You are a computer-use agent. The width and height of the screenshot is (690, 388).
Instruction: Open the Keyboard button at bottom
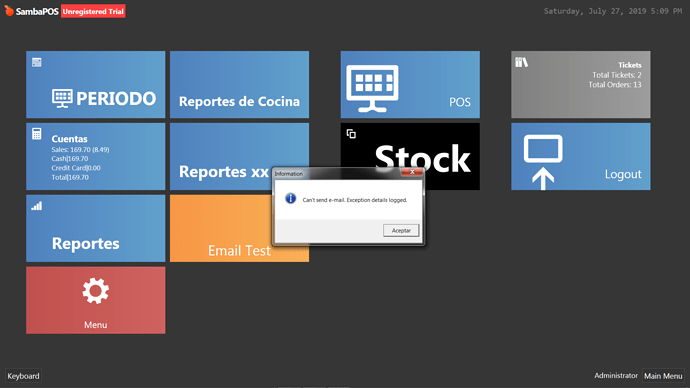point(23,376)
